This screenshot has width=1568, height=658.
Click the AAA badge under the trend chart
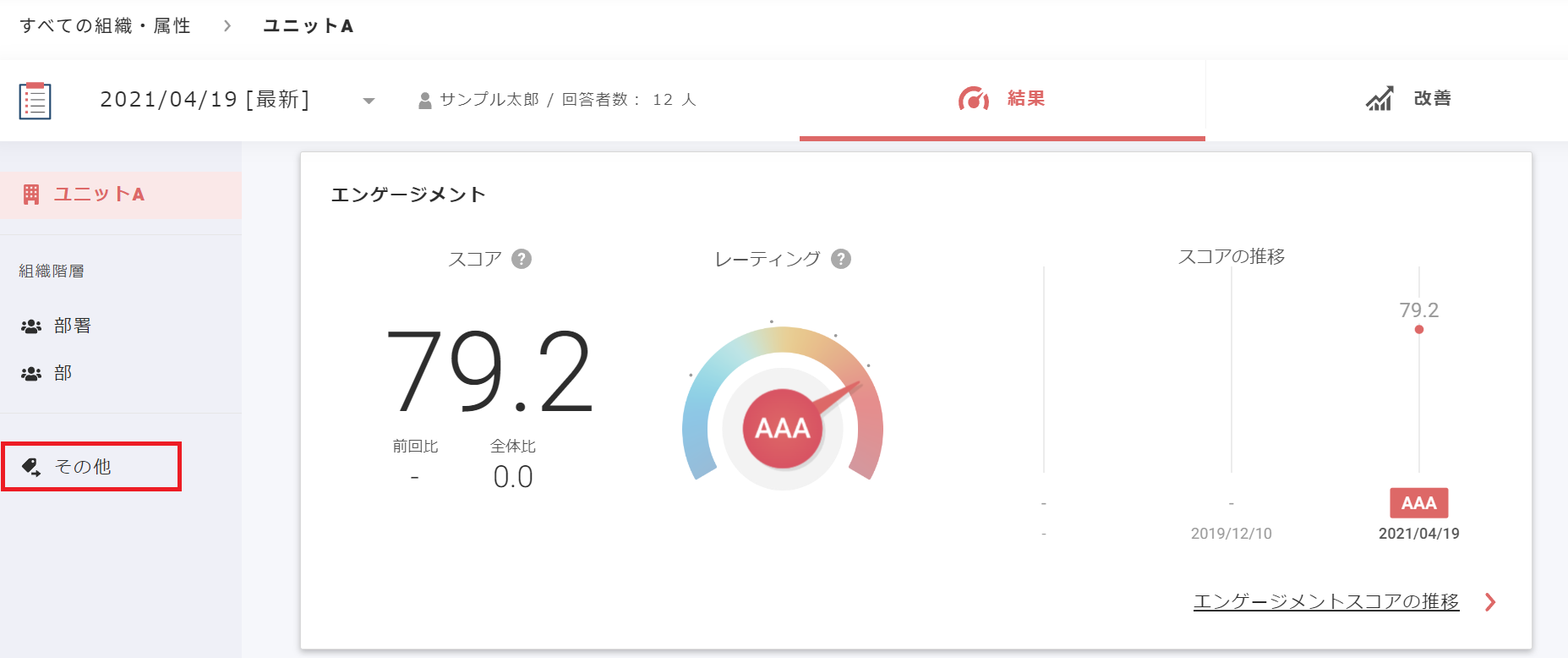coord(1418,502)
